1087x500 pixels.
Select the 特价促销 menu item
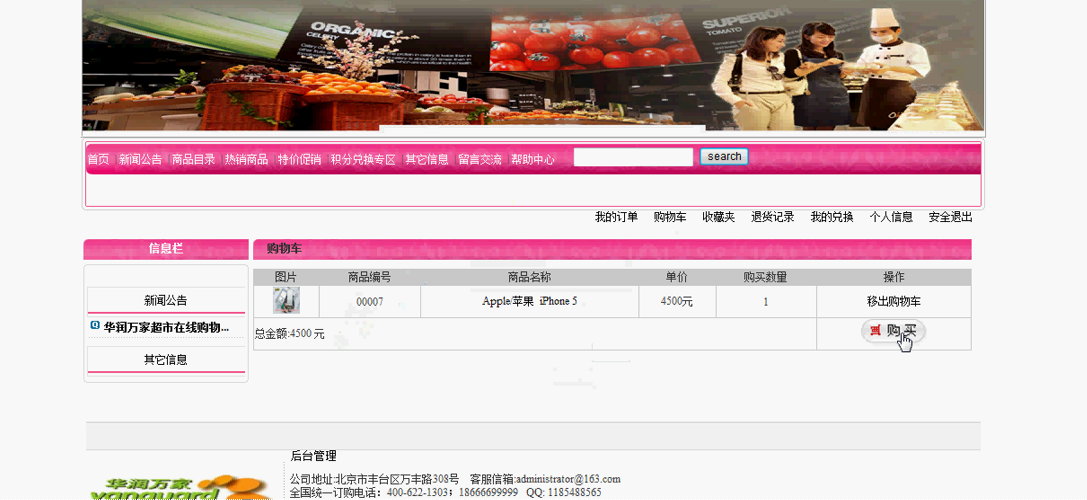(299, 160)
